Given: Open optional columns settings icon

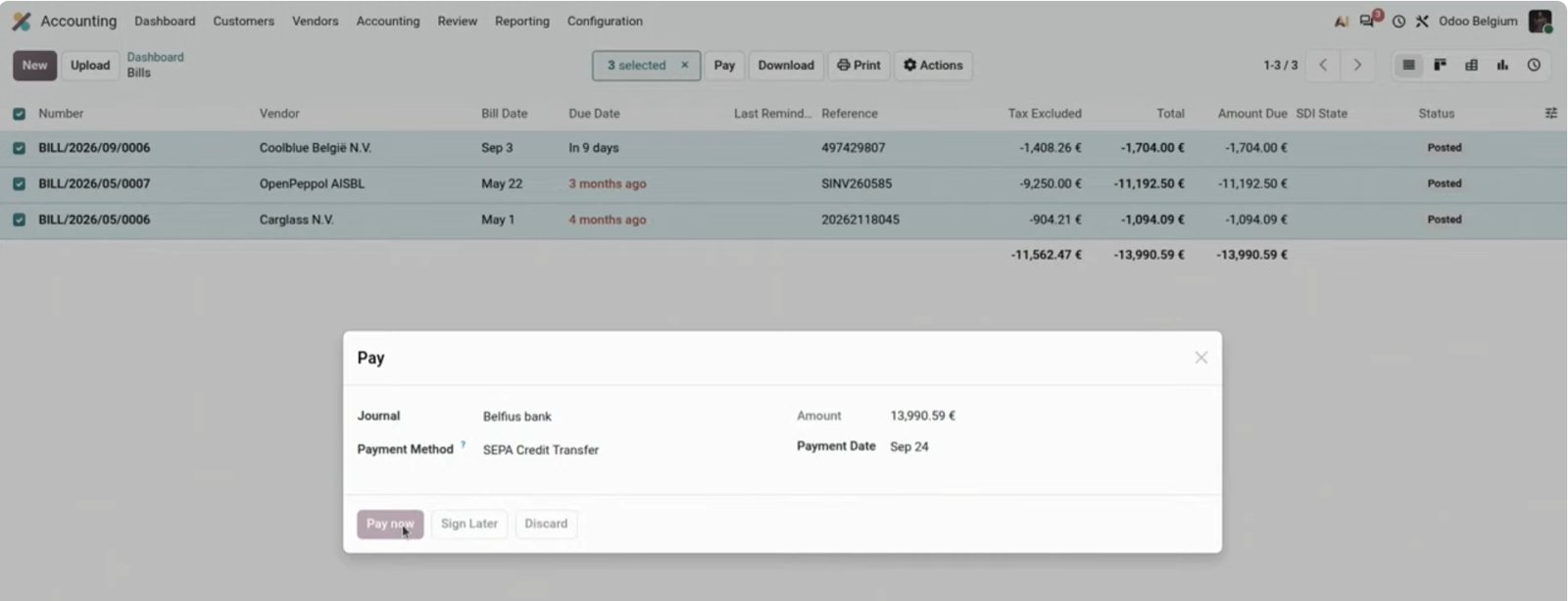Looking at the screenshot, I should click(1550, 114).
